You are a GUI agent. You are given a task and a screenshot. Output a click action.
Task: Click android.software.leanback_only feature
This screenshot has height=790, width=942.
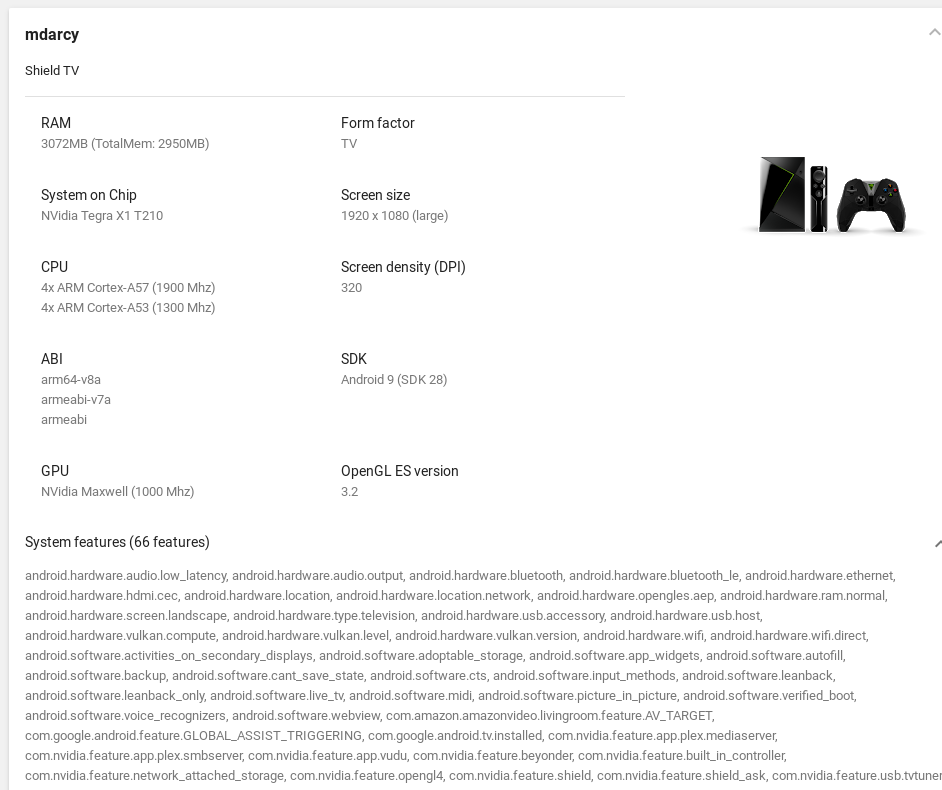pyautogui.click(x=114, y=695)
